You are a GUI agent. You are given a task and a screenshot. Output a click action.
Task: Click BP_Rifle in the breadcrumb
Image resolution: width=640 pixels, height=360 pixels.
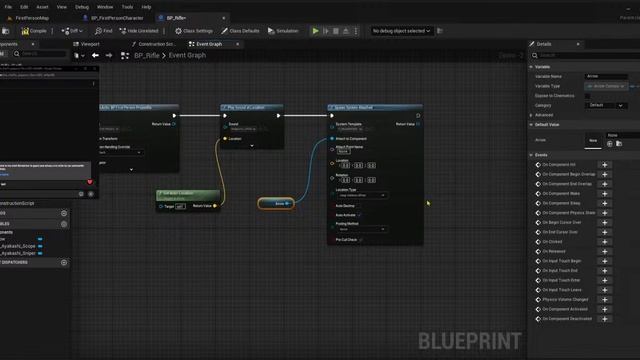[x=147, y=56]
